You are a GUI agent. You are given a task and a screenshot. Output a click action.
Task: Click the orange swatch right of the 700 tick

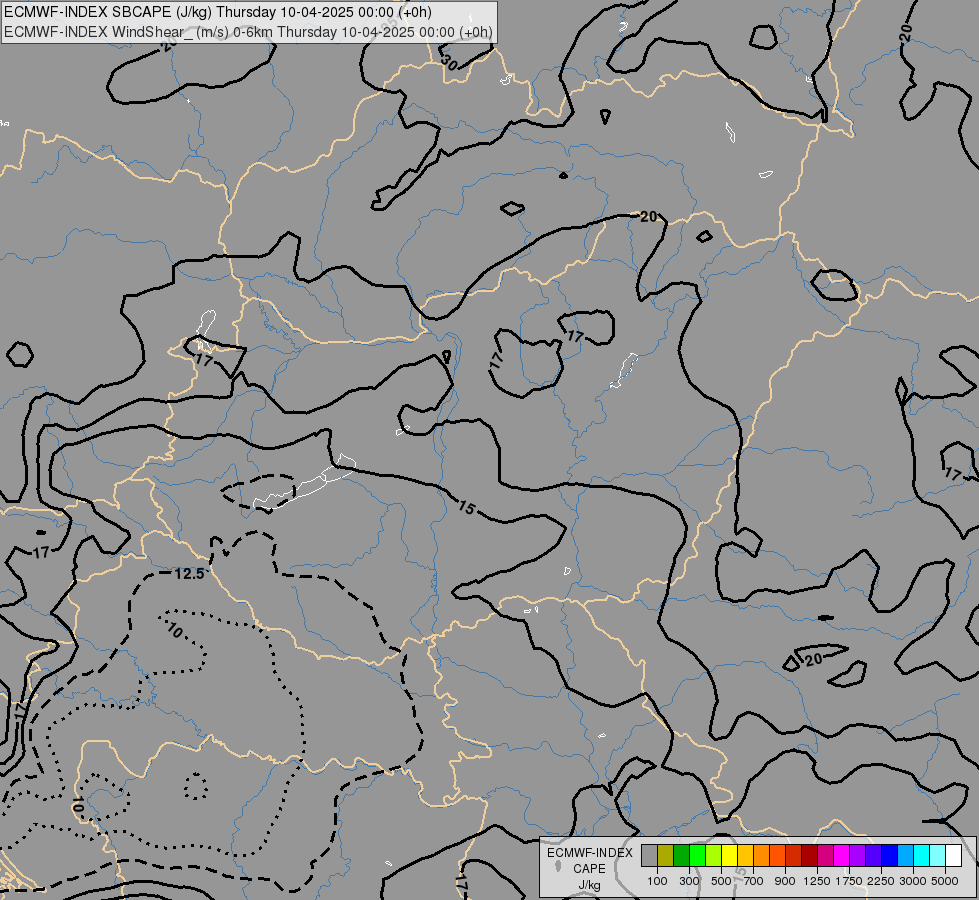[x=761, y=856]
